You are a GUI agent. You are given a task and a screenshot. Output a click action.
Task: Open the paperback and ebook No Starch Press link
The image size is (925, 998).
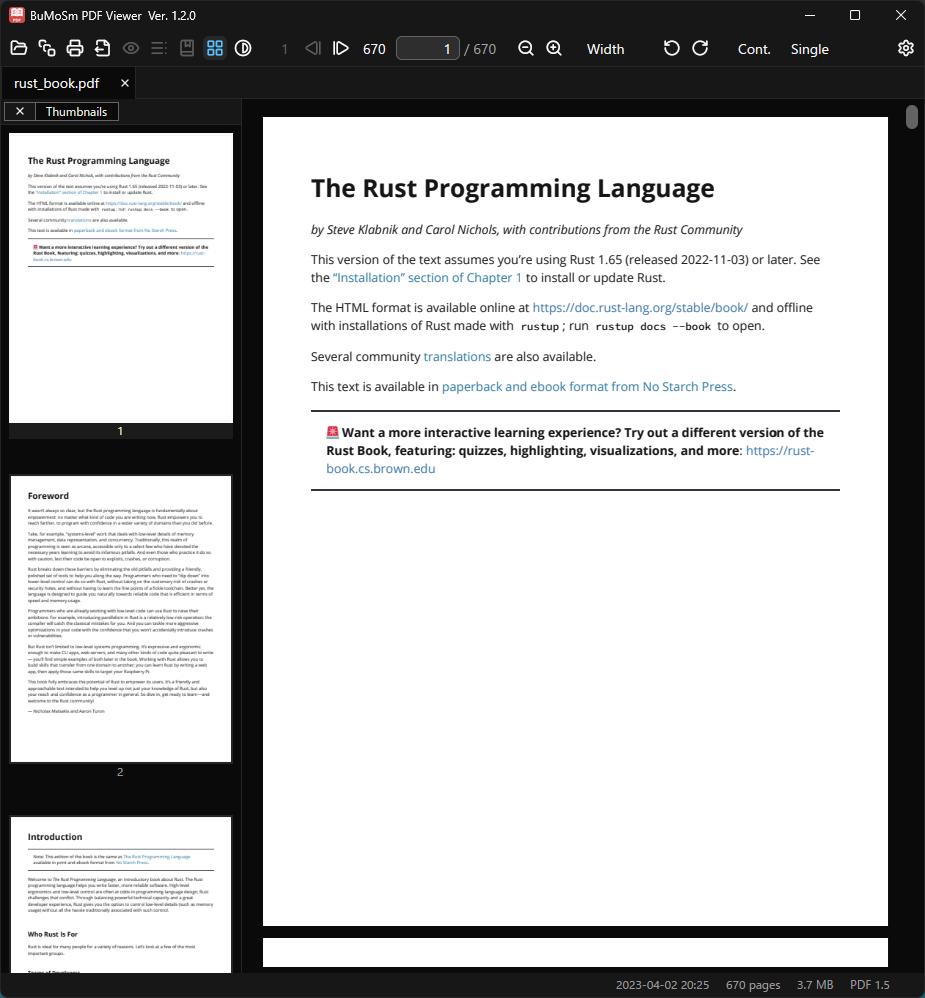[x=587, y=386]
